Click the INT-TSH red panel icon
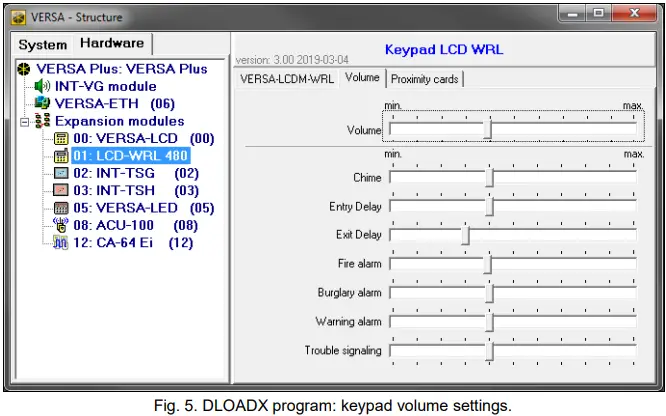Image resolution: width=666 pixels, height=416 pixels. point(61,190)
